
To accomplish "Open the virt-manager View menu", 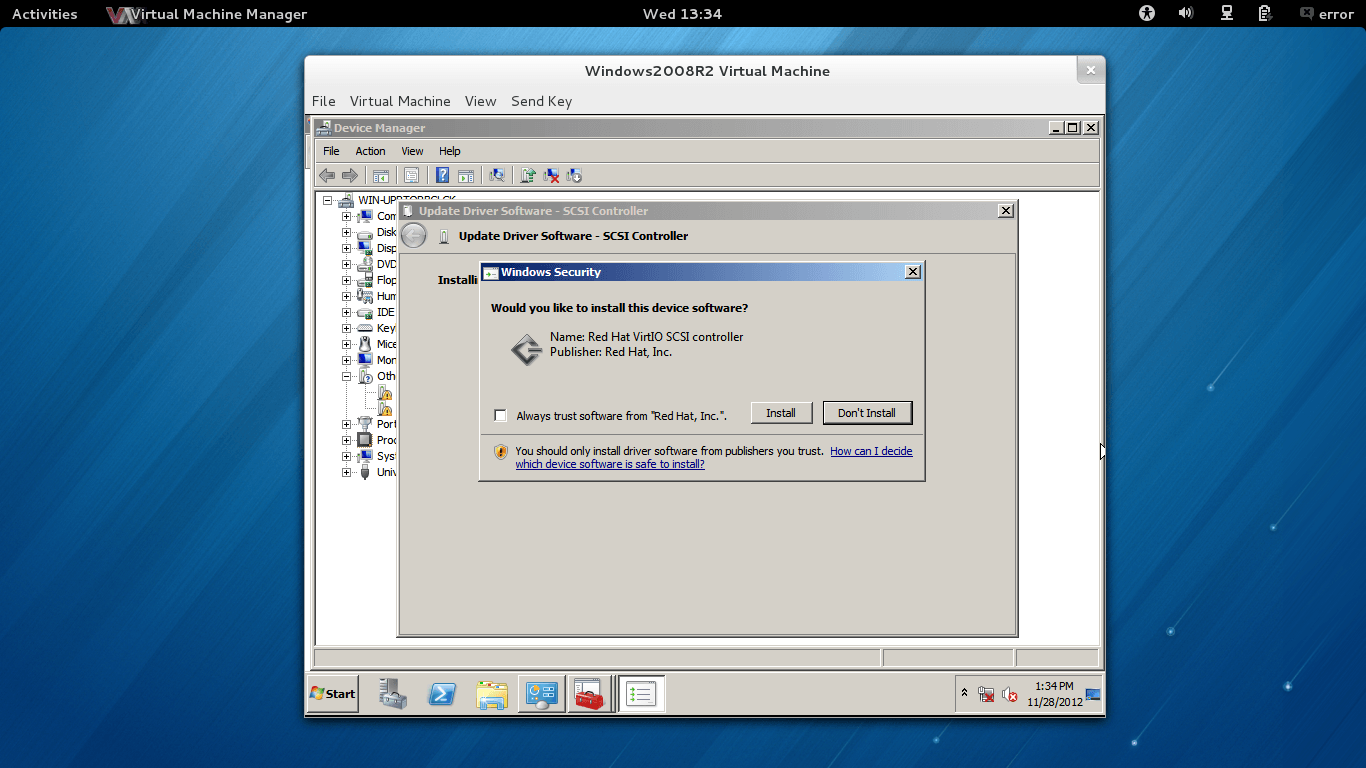I will (480, 101).
